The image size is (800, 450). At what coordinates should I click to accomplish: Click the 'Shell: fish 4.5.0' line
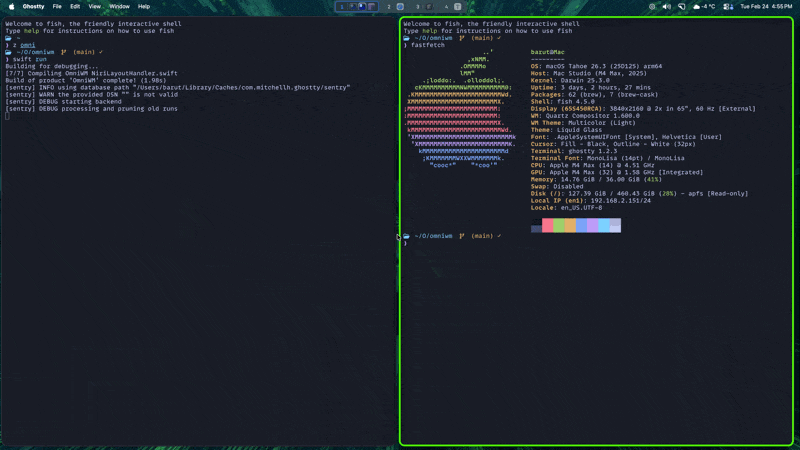pos(563,102)
